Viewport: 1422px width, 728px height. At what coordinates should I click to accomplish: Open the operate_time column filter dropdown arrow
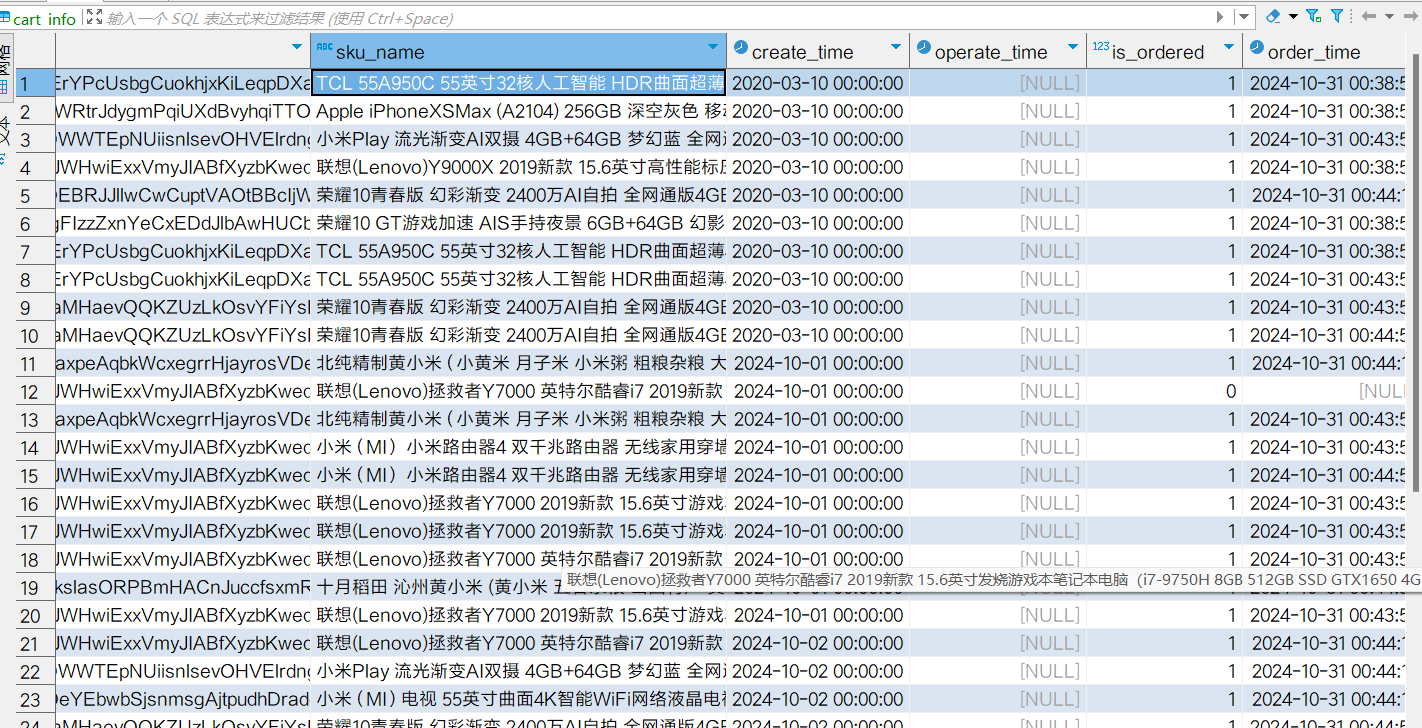point(1073,47)
